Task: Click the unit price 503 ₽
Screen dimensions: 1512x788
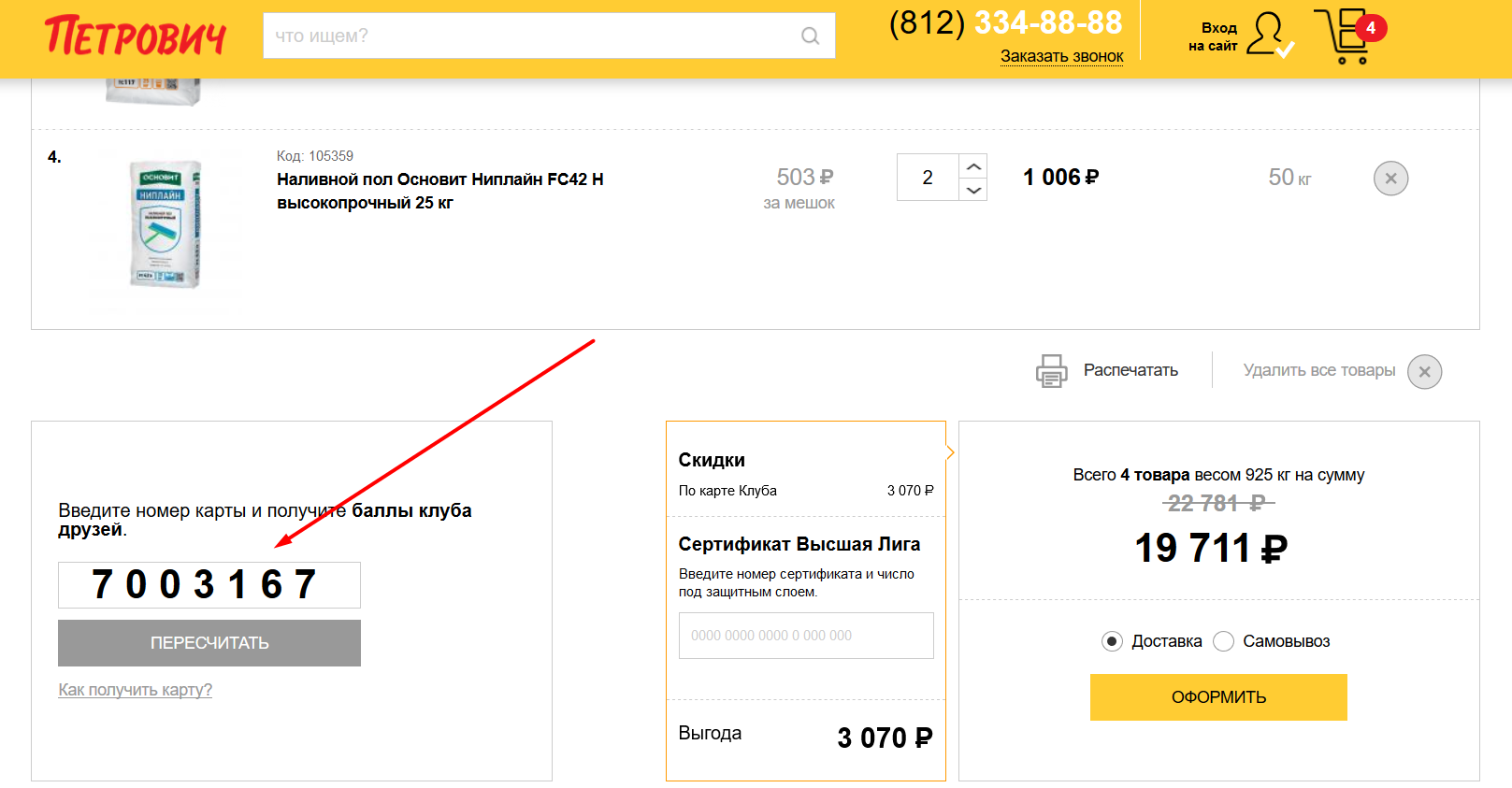Action: click(805, 177)
